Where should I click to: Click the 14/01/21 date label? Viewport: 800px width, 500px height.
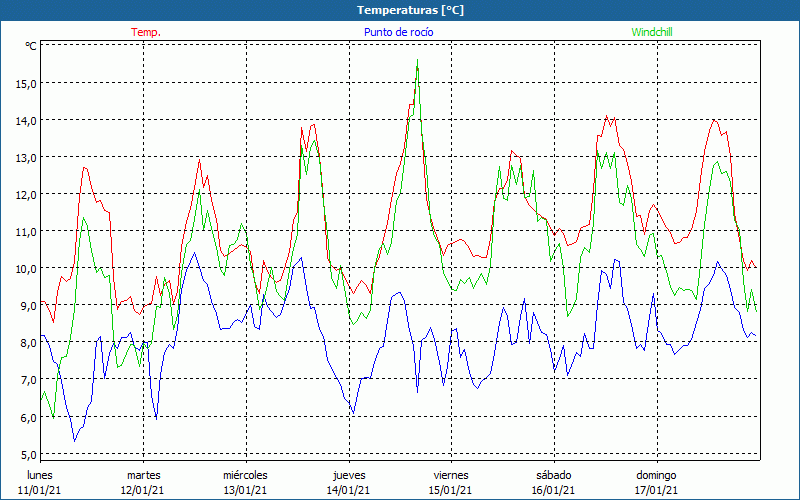(x=348, y=490)
